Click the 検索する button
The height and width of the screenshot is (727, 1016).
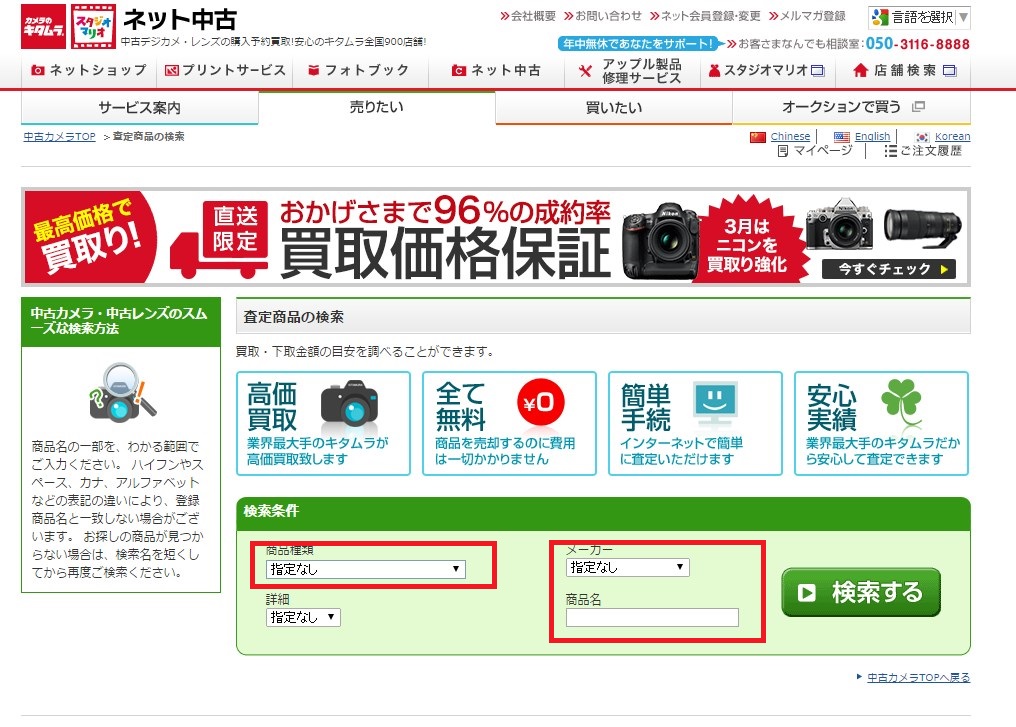coord(860,592)
